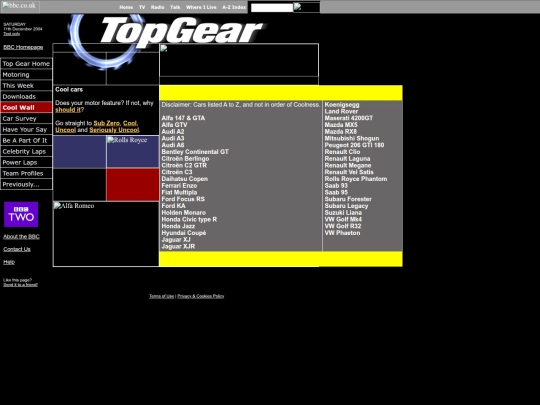Open Be A Part Of It
The width and height of the screenshot is (540, 405).
[26, 141]
